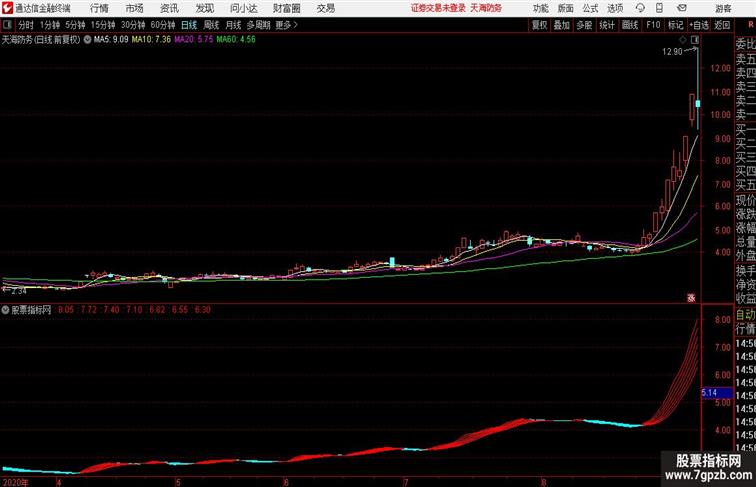Click the 通达信 red logo icon
The width and height of the screenshot is (756, 487).
click(x=7, y=8)
